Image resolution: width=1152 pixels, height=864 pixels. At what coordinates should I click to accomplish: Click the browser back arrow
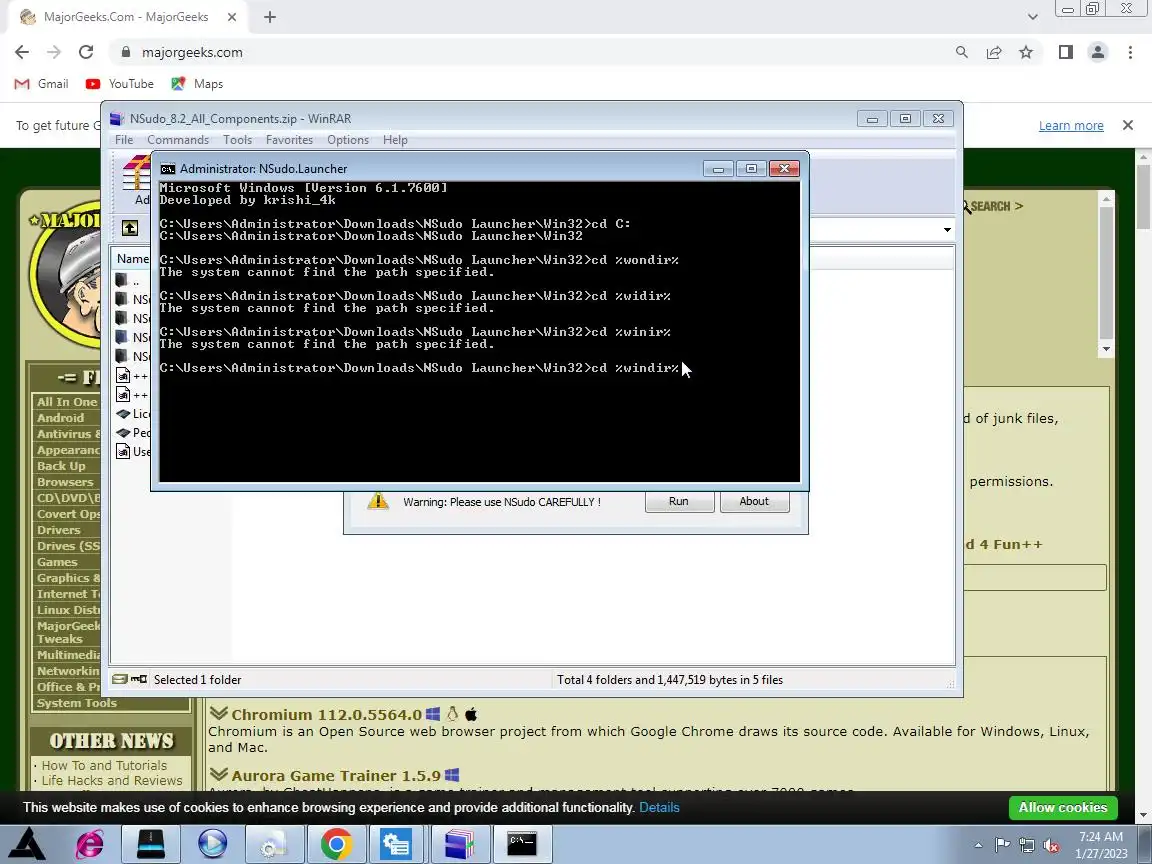click(x=22, y=52)
